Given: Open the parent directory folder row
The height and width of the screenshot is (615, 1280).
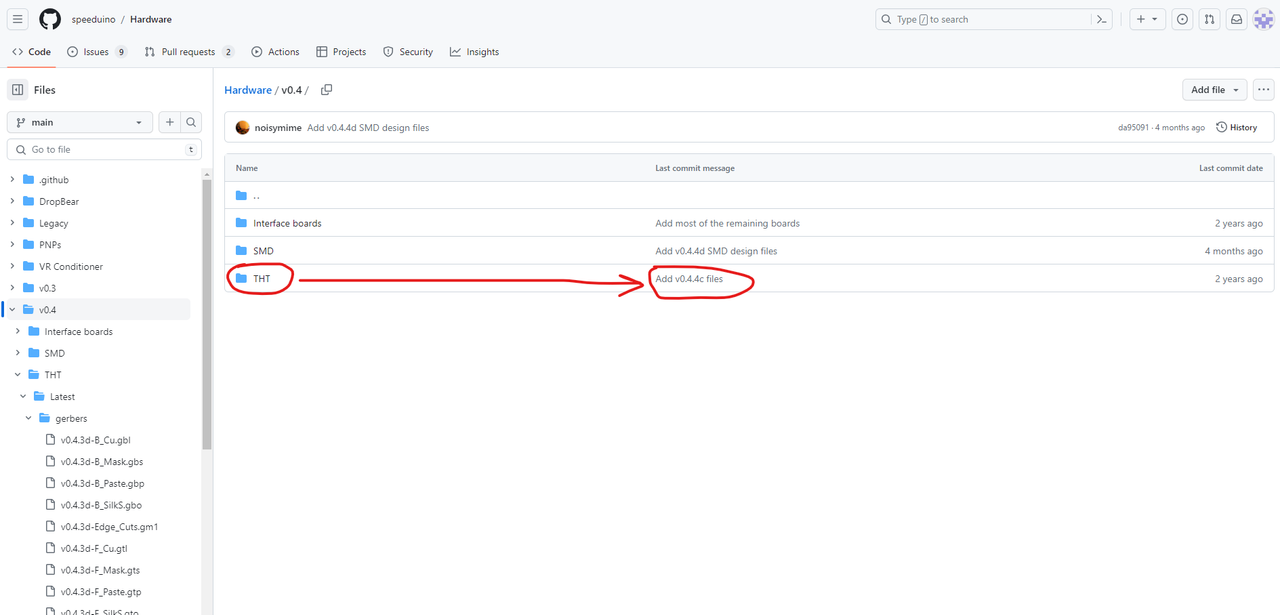Looking at the screenshot, I should pos(749,196).
